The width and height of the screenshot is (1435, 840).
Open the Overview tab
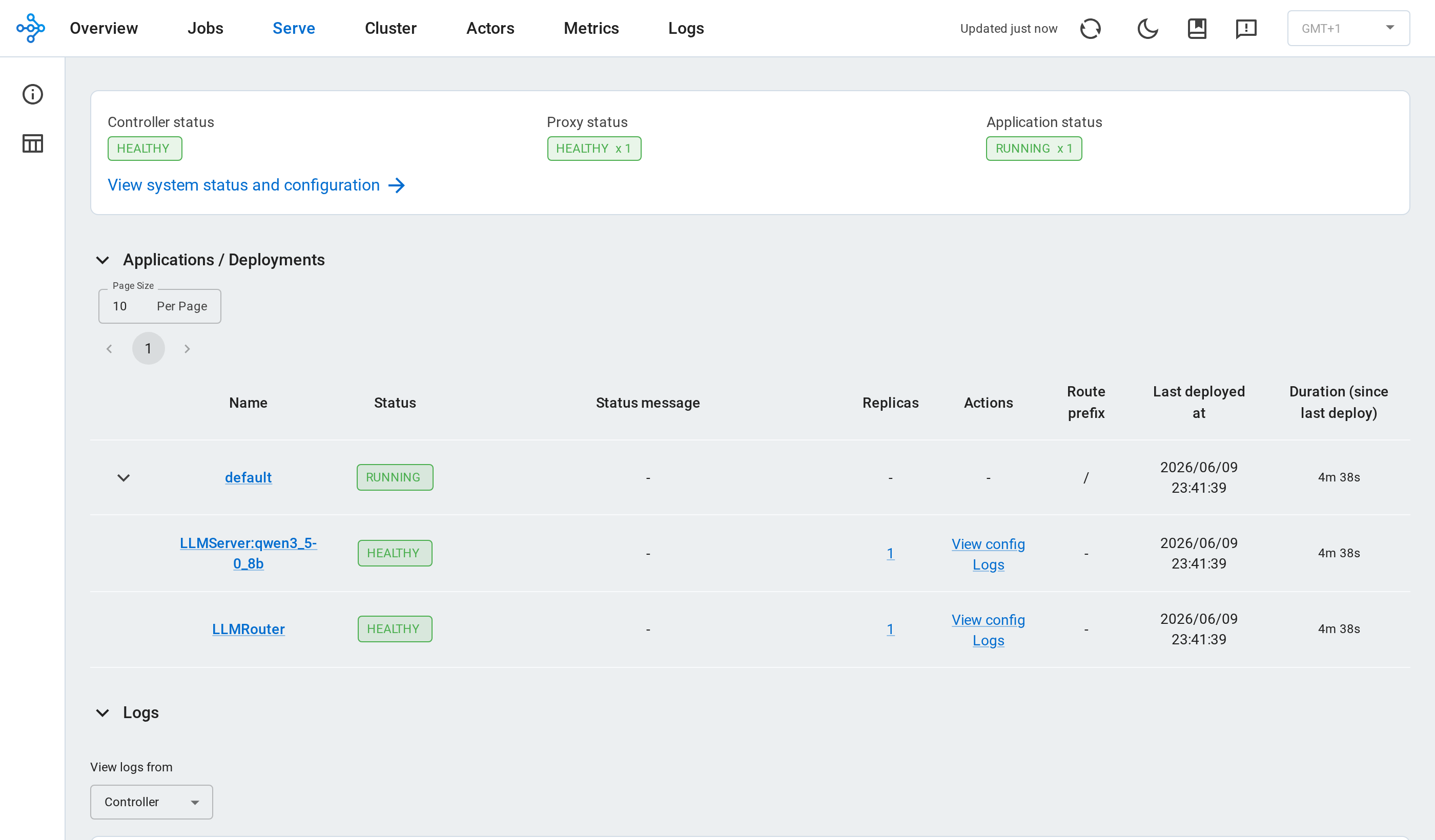tap(104, 28)
